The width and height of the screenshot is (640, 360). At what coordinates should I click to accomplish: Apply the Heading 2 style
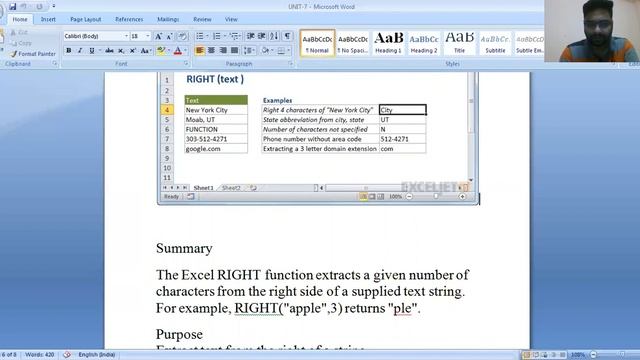[x=424, y=43]
